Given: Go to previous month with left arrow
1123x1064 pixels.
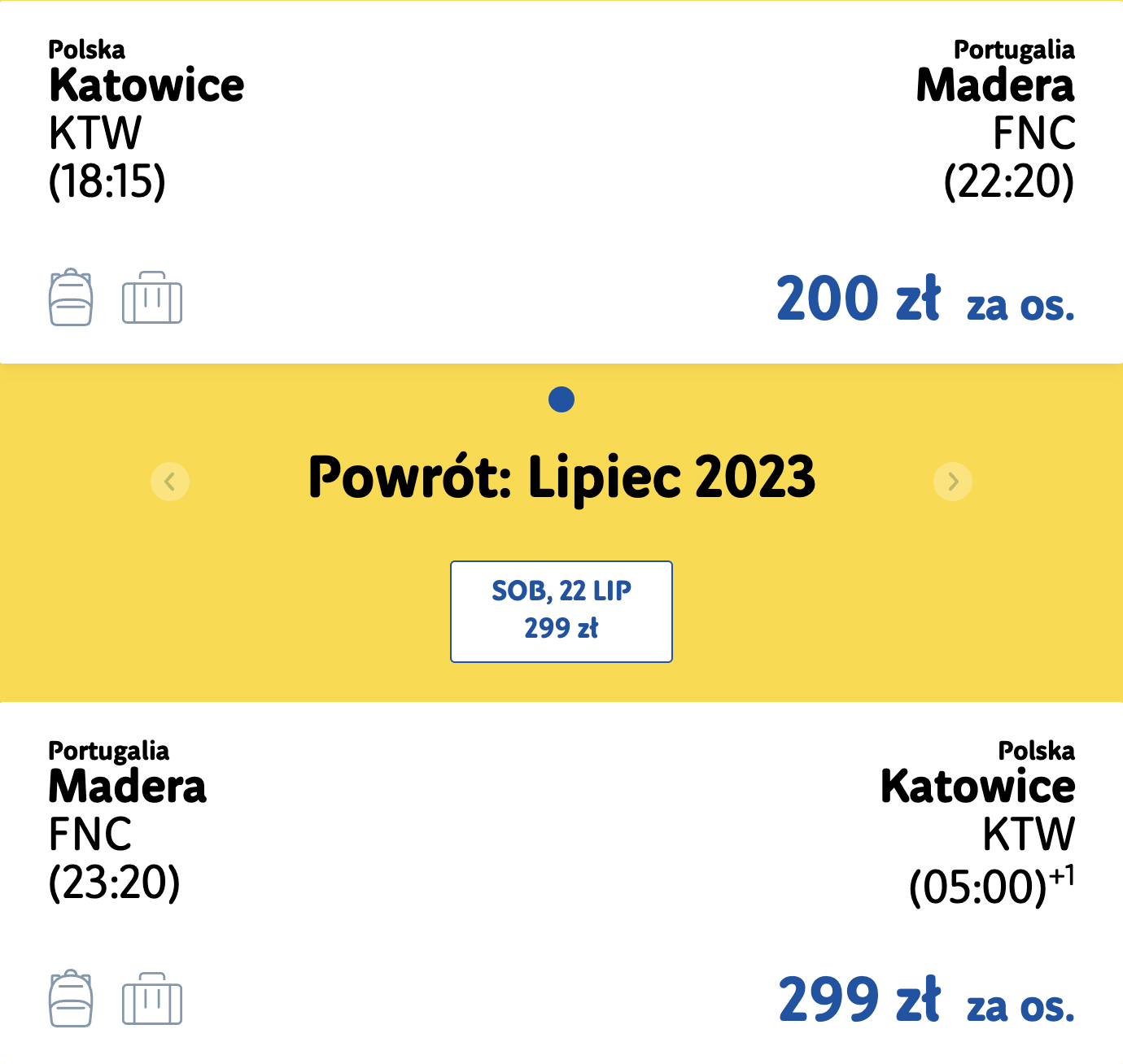Looking at the screenshot, I should pyautogui.click(x=170, y=482).
